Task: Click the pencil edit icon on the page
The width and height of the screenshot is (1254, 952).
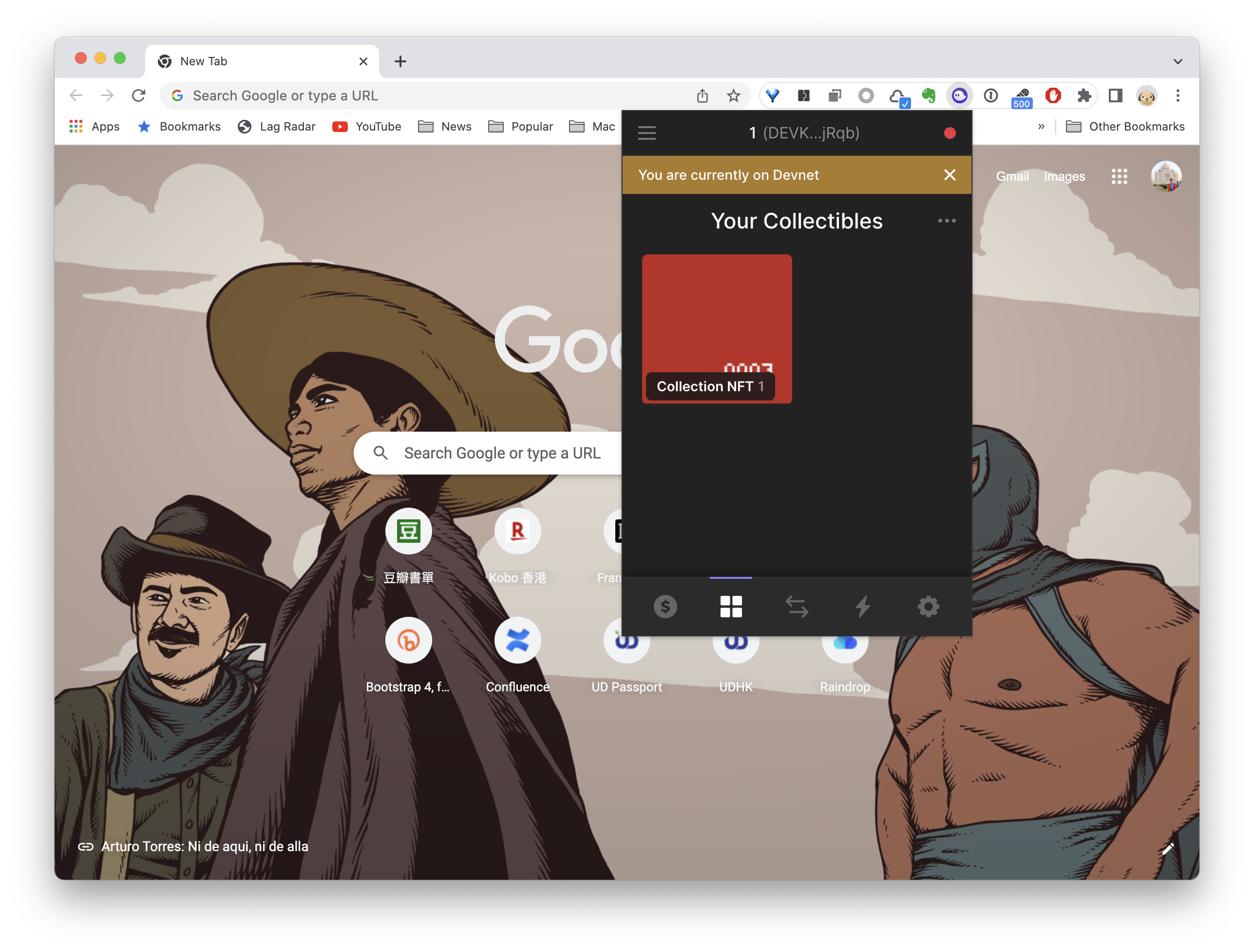Action: [1168, 848]
